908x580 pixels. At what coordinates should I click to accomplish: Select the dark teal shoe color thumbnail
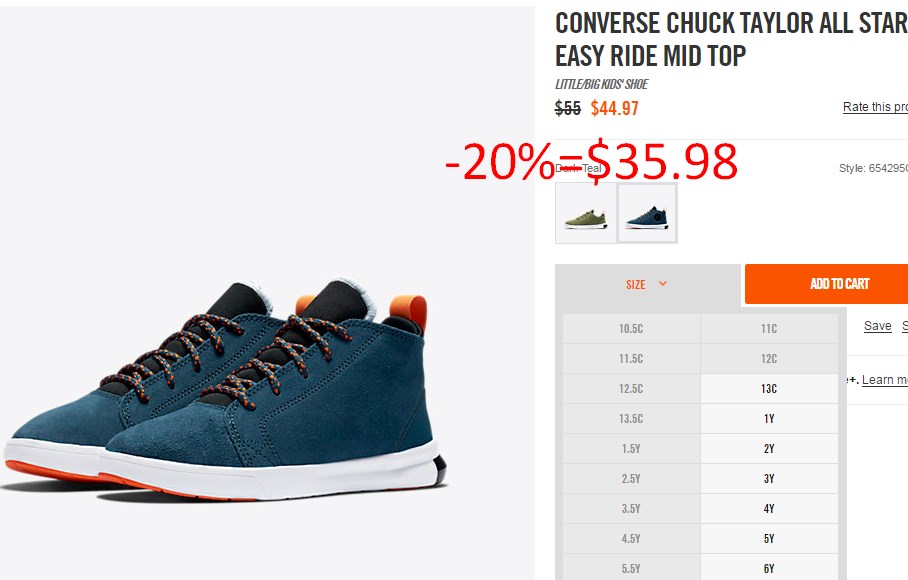[647, 213]
